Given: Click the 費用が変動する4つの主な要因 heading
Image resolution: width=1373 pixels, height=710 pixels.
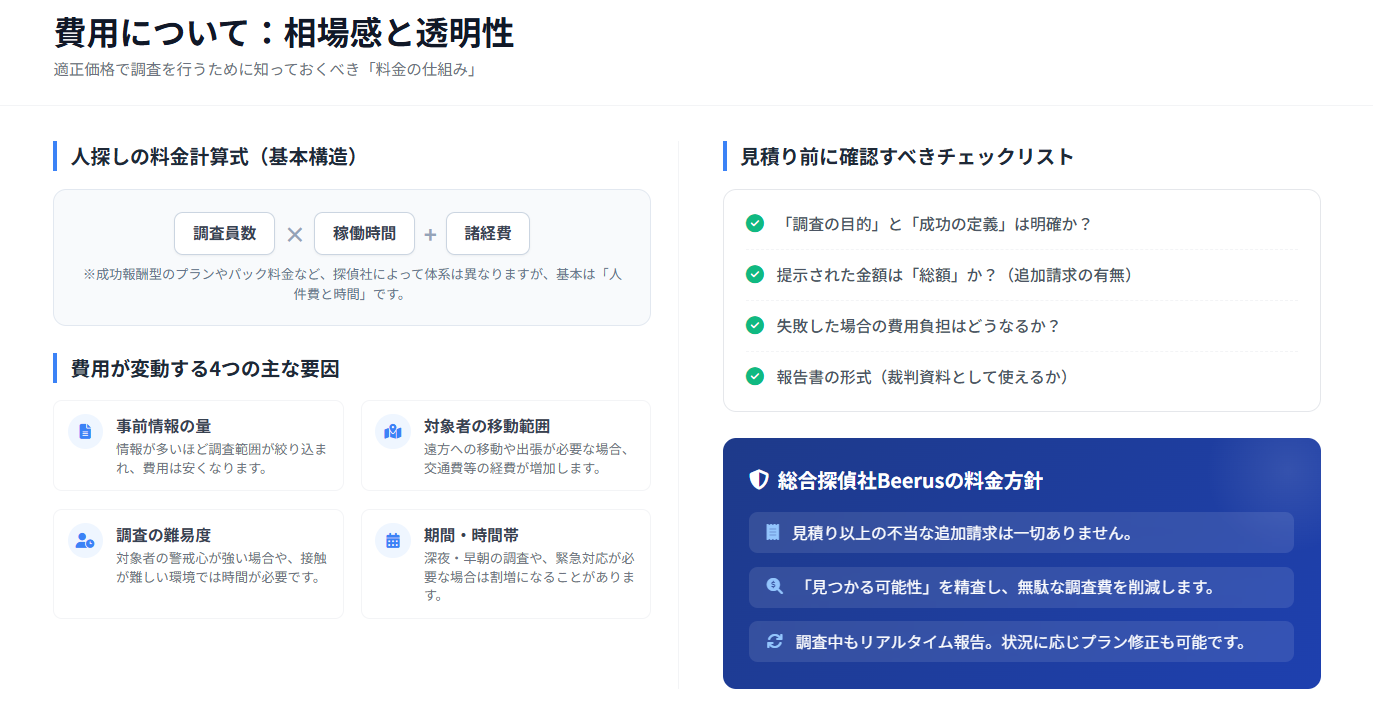Looking at the screenshot, I should click(205, 368).
